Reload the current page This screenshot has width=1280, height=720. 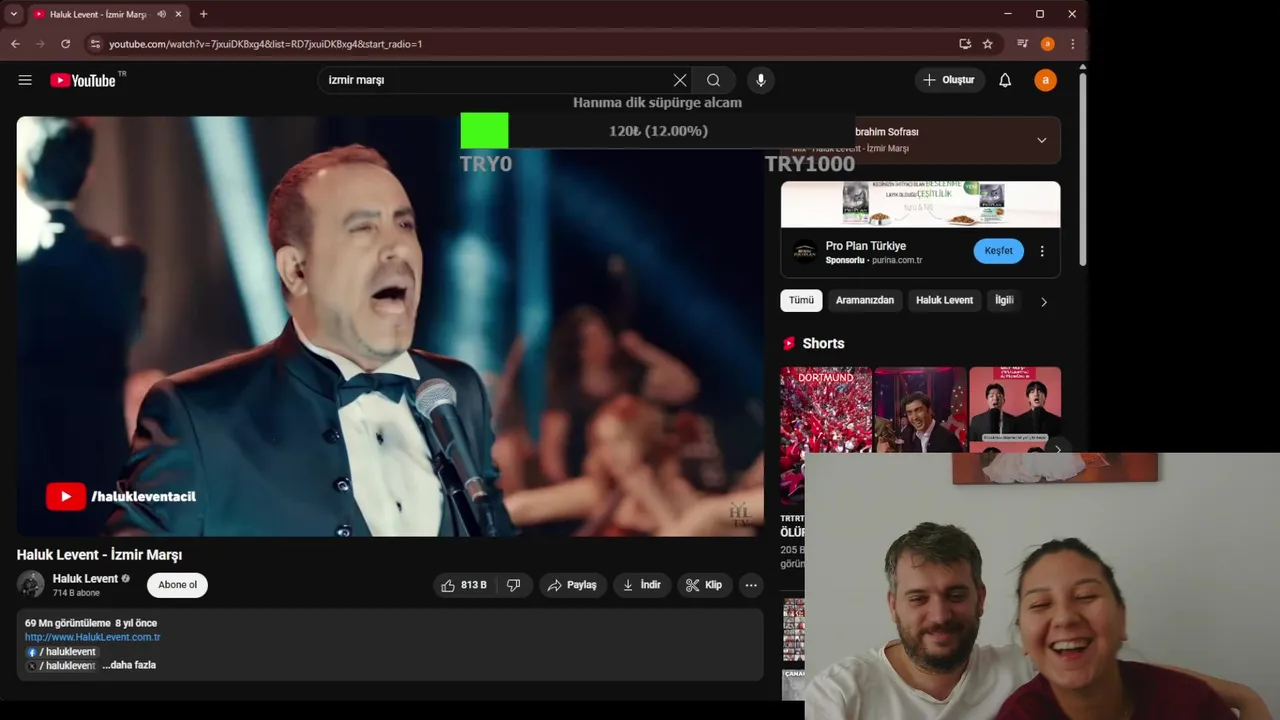click(66, 44)
